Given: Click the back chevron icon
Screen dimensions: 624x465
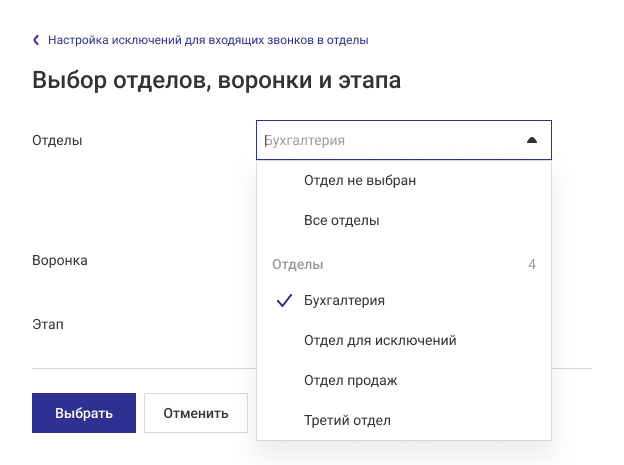Looking at the screenshot, I should tap(37, 41).
